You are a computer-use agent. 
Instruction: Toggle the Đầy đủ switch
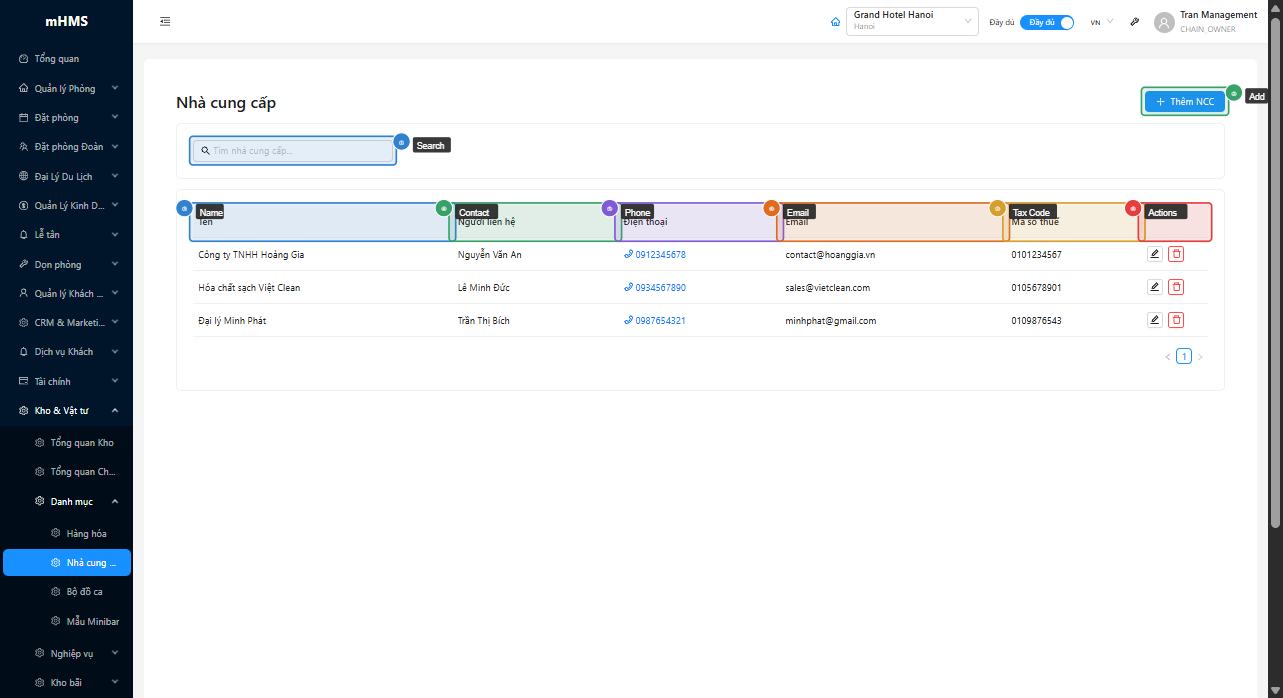coord(1047,22)
